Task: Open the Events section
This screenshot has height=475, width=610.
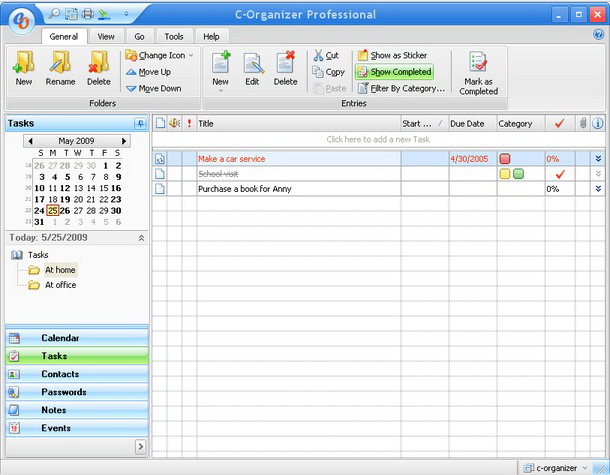Action: 77,428
